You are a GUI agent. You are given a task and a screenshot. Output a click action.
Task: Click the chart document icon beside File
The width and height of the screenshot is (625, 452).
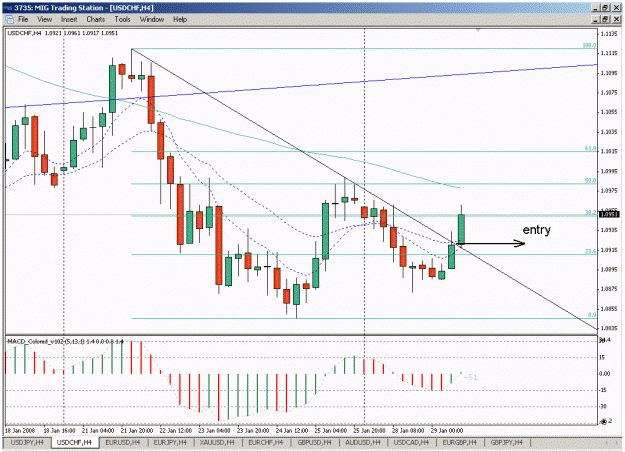click(x=9, y=19)
